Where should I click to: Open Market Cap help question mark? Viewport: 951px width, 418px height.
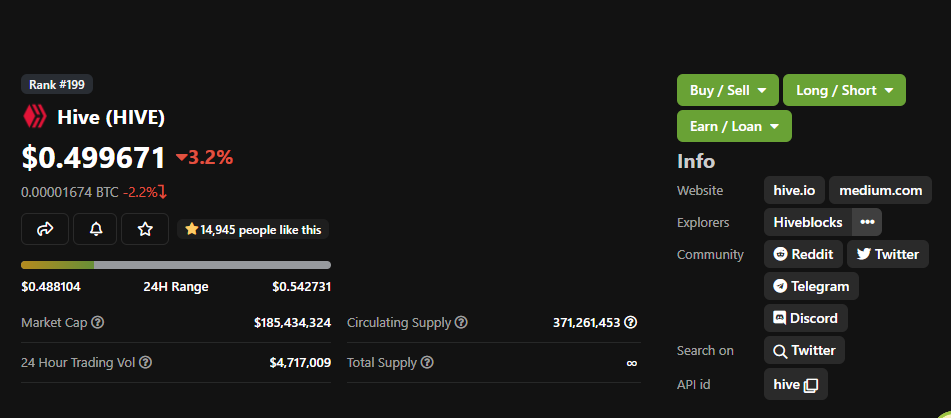point(98,322)
